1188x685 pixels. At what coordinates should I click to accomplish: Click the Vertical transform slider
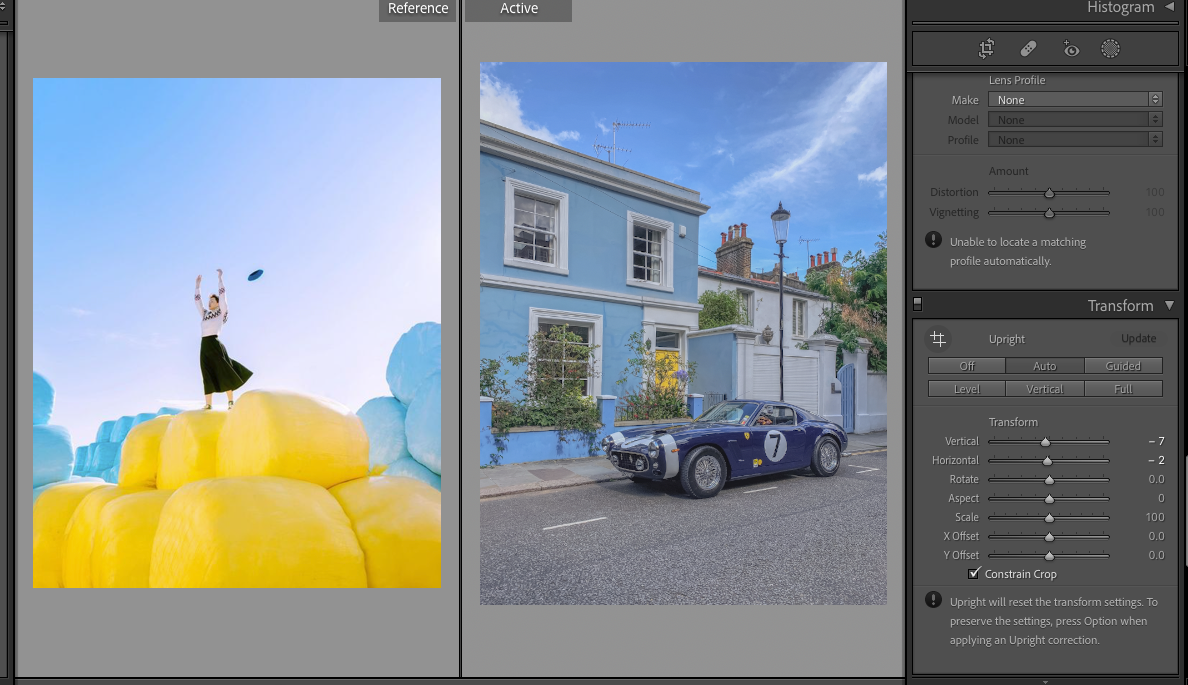click(1049, 441)
